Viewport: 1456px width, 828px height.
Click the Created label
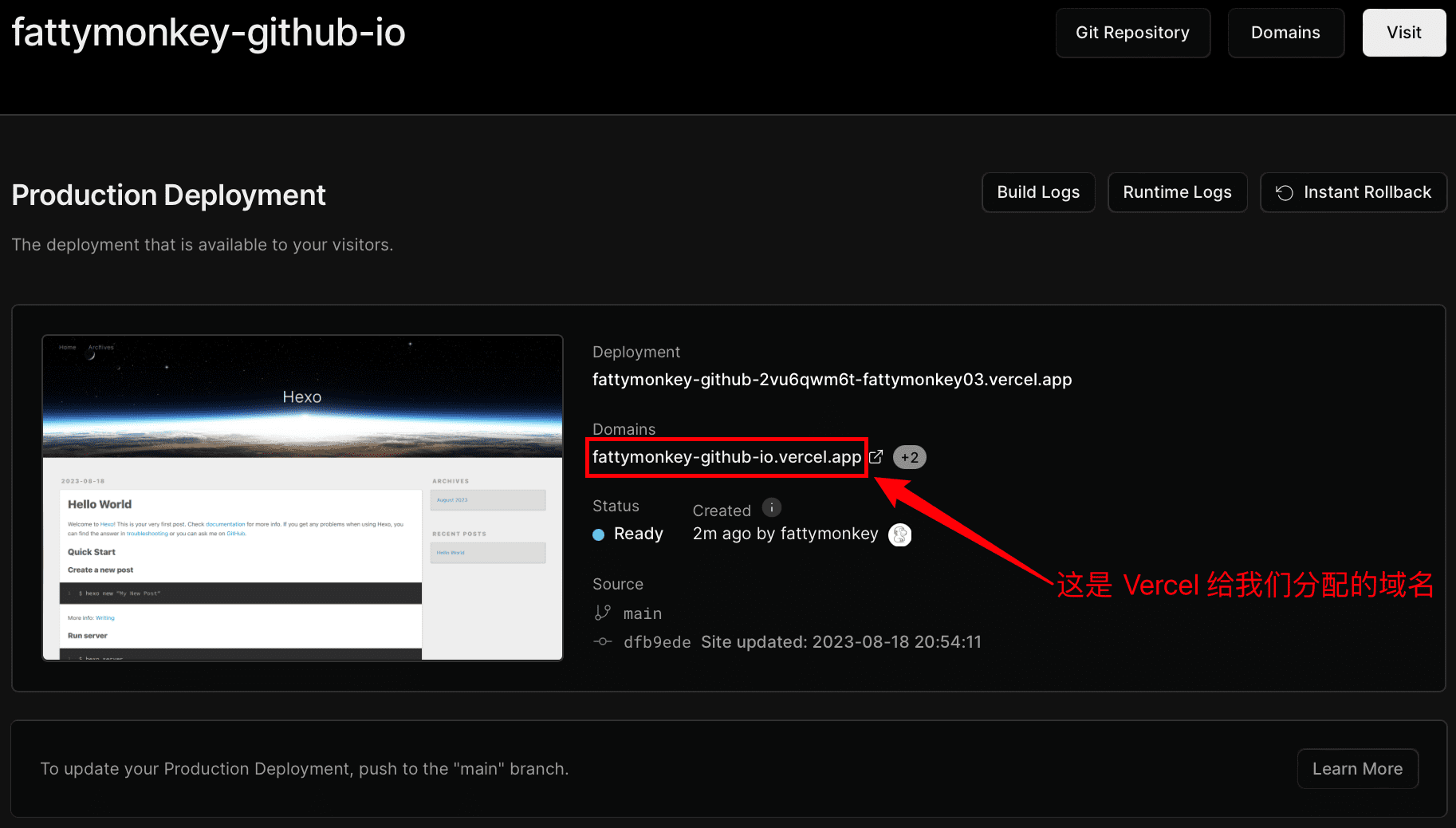pos(722,511)
